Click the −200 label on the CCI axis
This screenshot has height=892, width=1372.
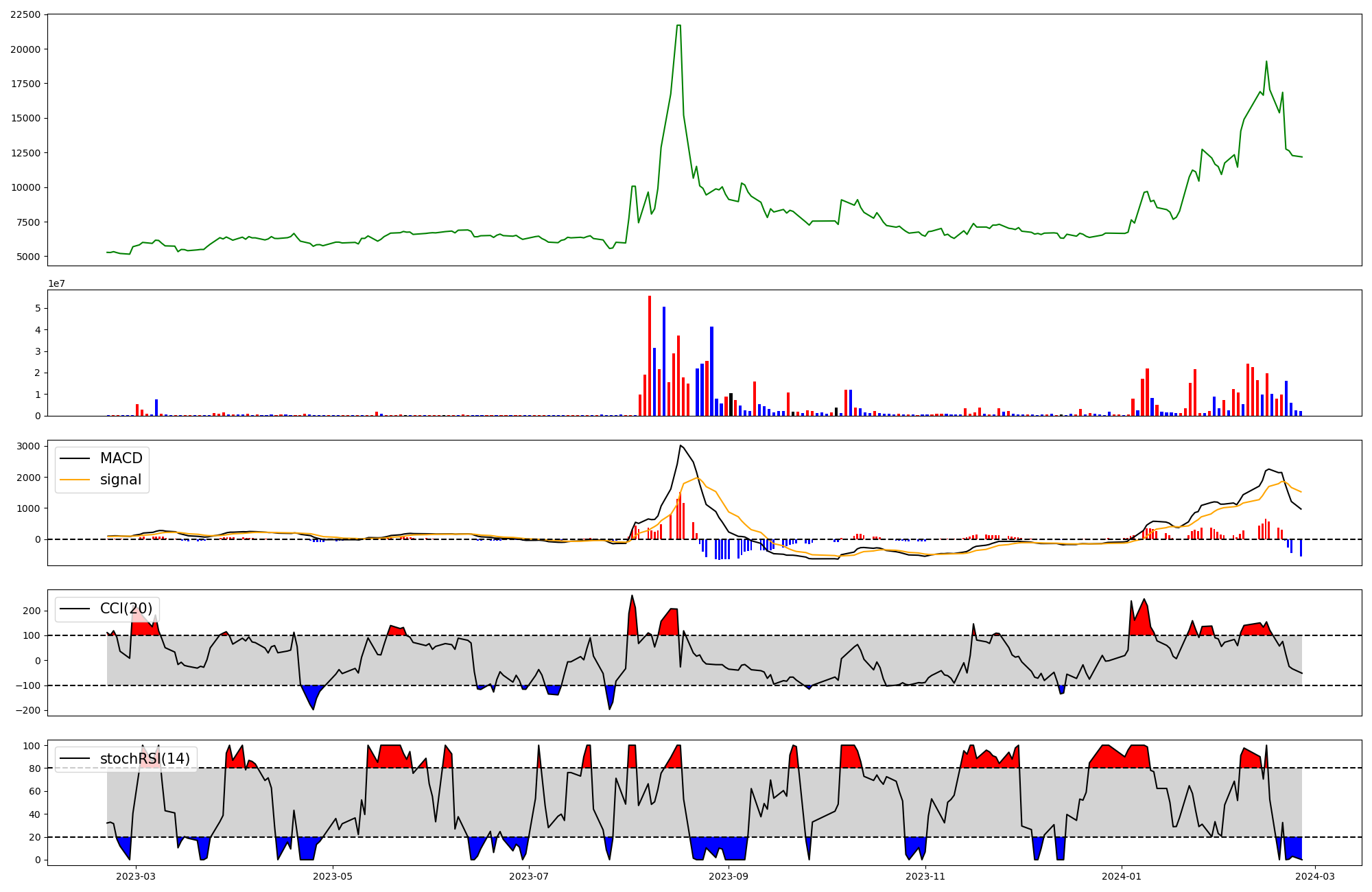pyautogui.click(x=27, y=710)
